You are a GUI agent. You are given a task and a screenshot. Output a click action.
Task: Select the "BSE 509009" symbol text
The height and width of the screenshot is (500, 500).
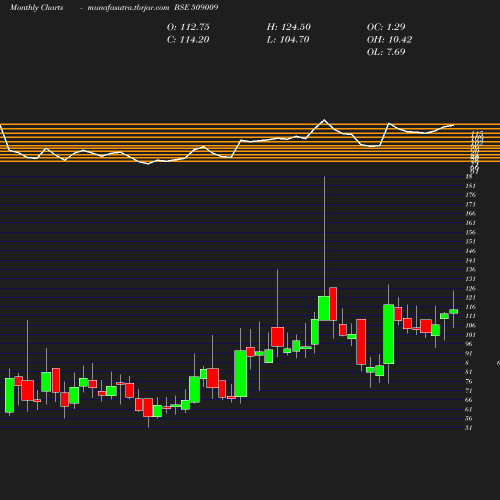[196, 7]
